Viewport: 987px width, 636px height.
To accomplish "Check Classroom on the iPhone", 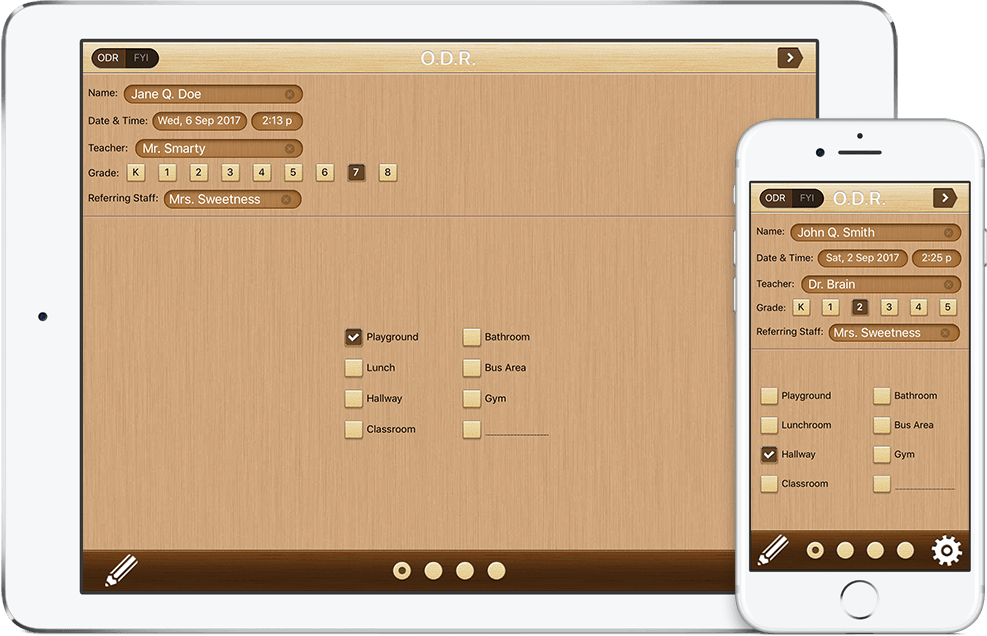I will coord(769,484).
